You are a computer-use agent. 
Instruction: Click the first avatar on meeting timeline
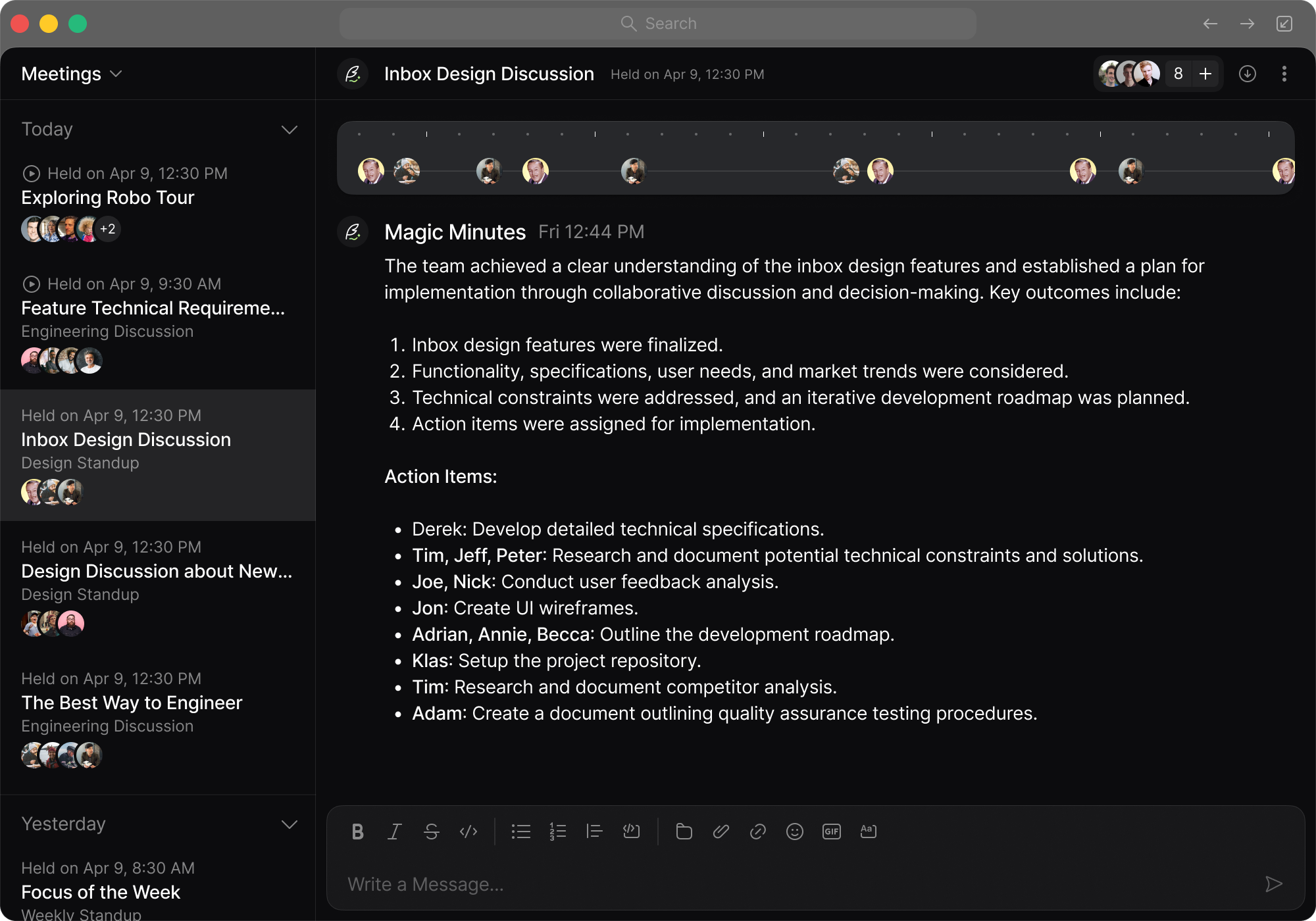(370, 171)
